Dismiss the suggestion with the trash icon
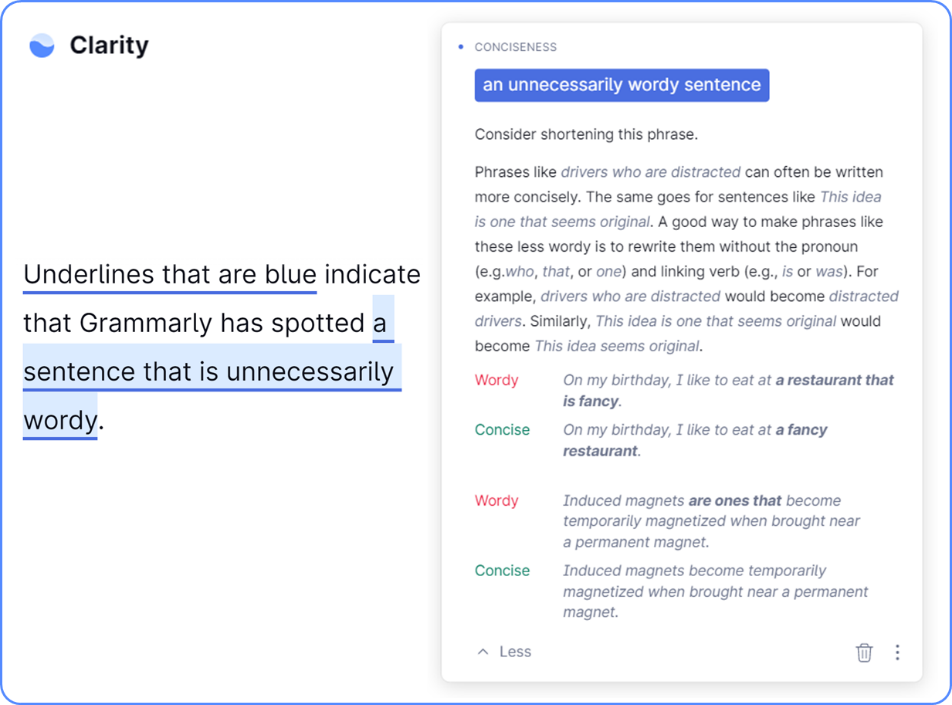Viewport: 952px width, 705px height. coord(864,652)
